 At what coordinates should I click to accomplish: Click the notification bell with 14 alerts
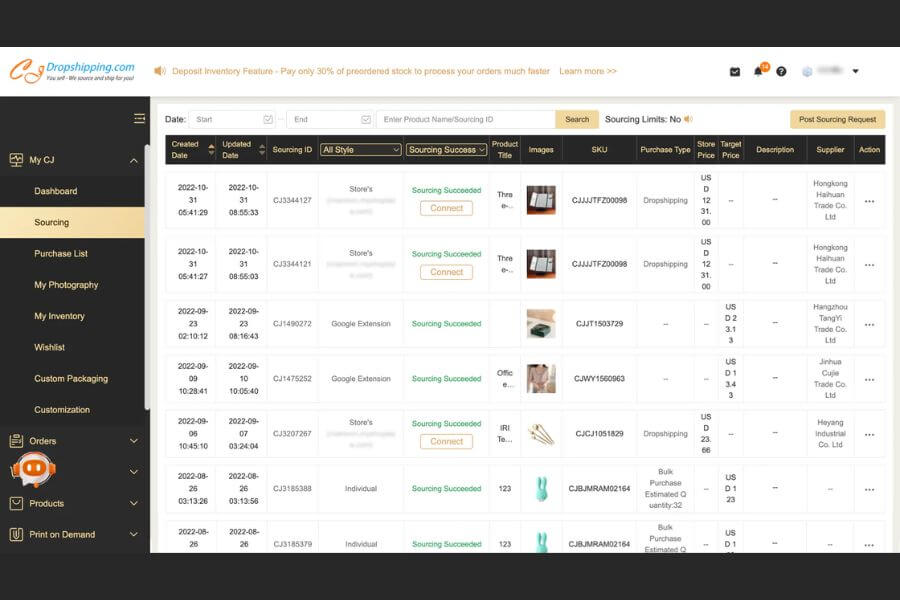click(761, 70)
